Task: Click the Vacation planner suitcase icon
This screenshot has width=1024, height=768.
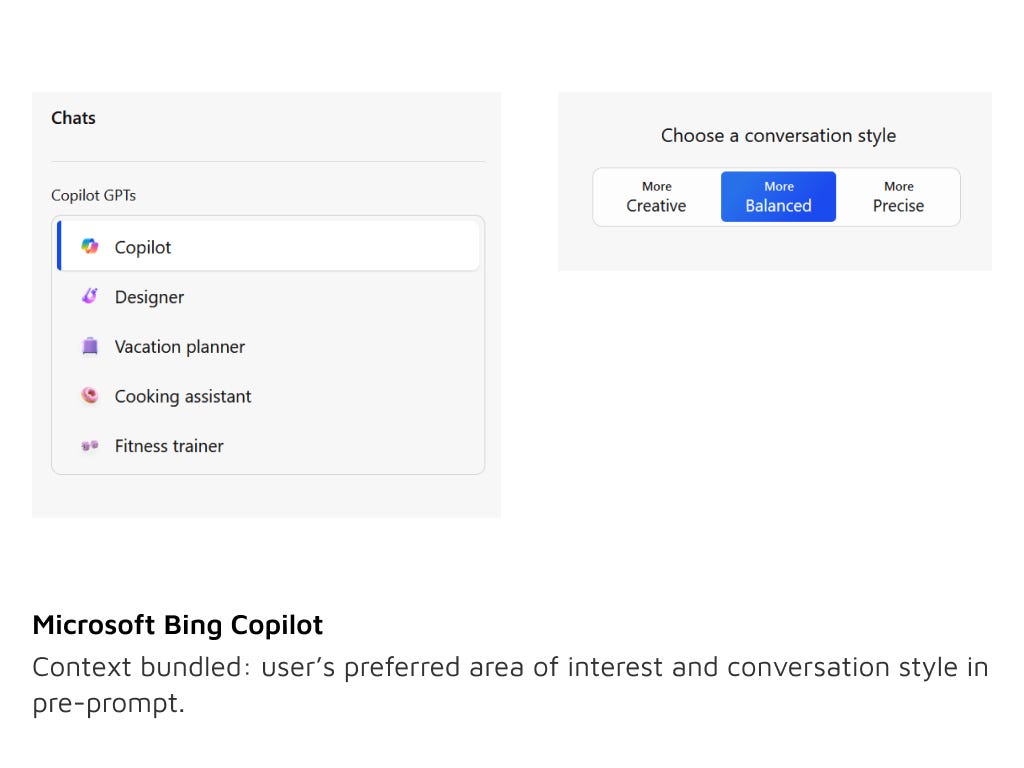Action: (90, 347)
